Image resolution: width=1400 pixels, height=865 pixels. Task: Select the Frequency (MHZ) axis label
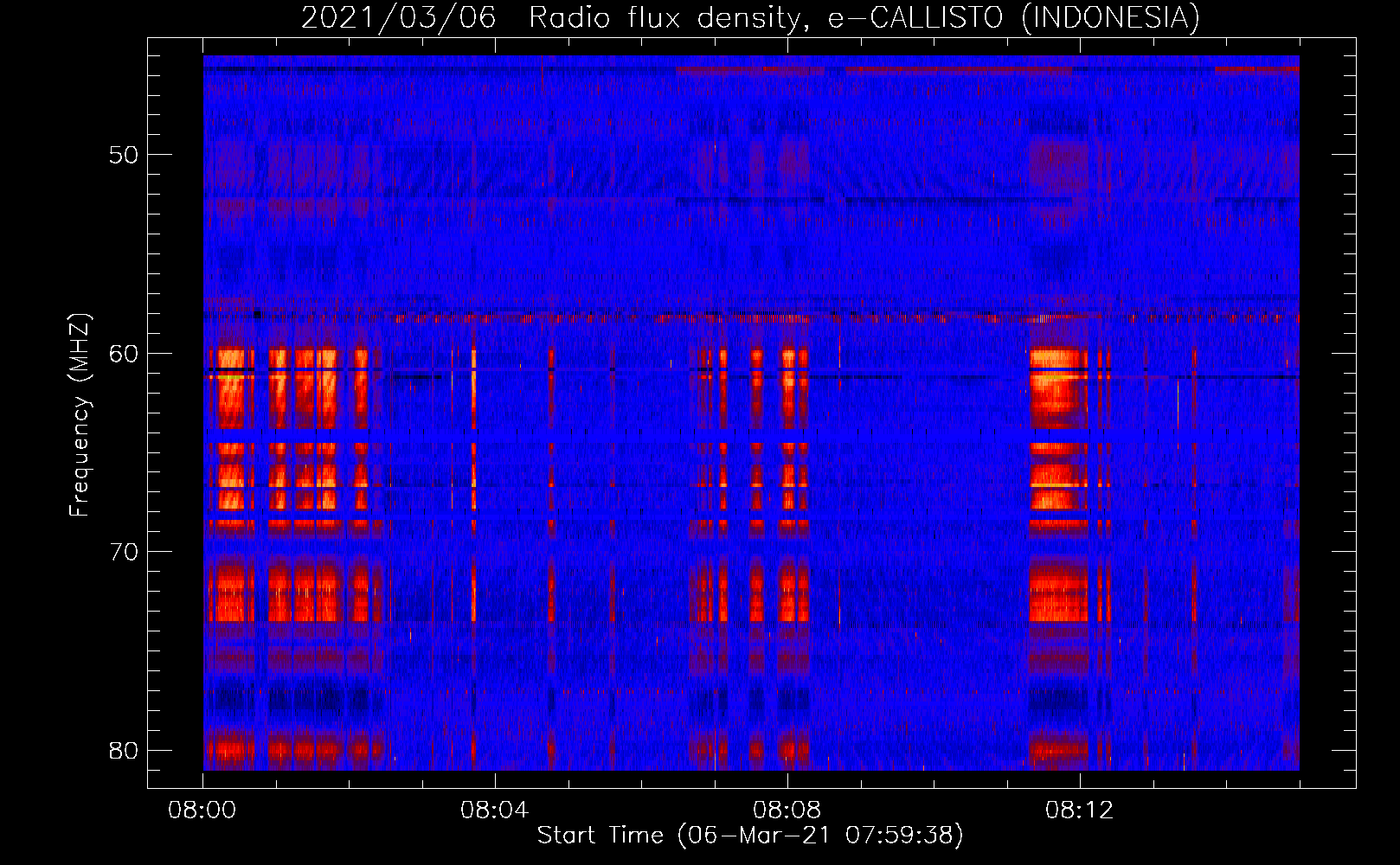[x=79, y=414]
